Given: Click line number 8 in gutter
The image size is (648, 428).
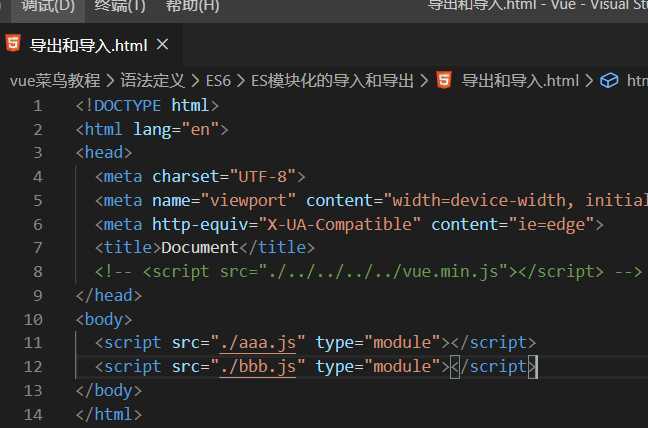Looking at the screenshot, I should [38, 272].
